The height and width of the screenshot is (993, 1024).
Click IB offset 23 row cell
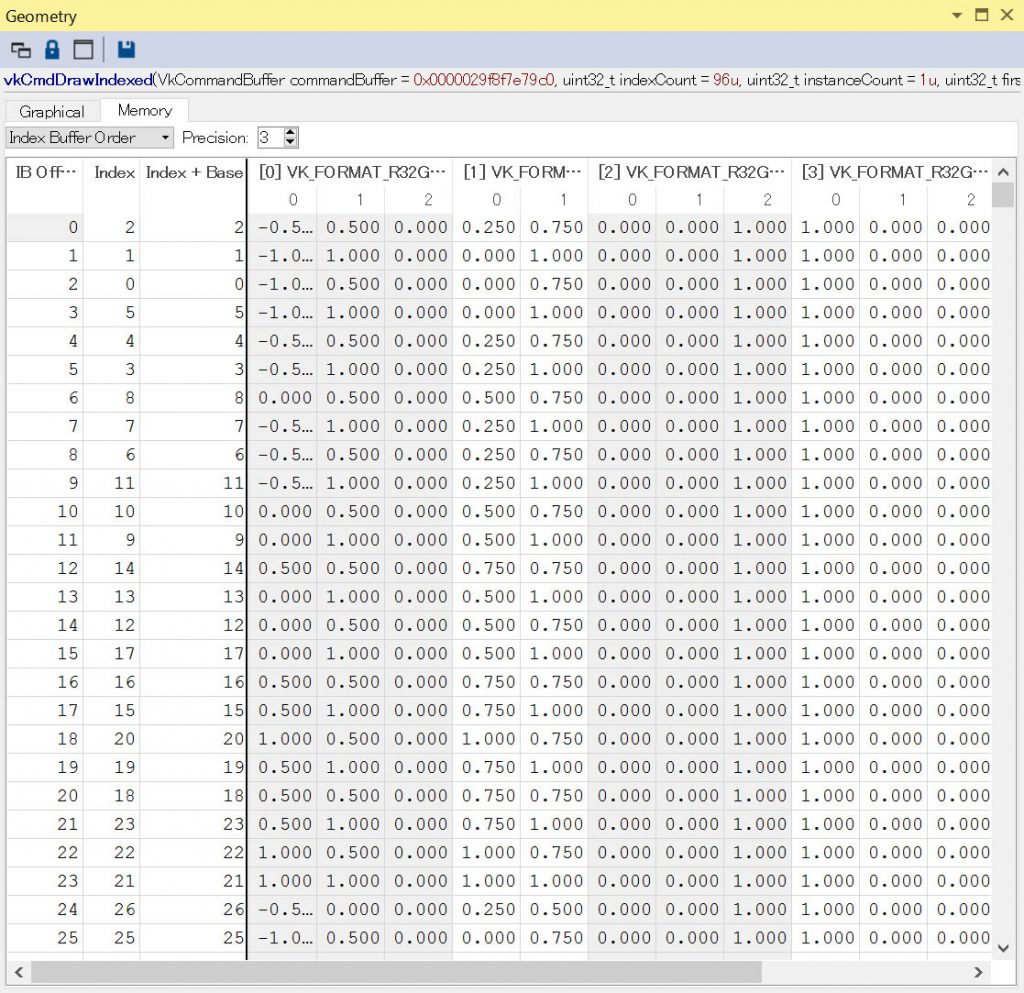(x=45, y=881)
